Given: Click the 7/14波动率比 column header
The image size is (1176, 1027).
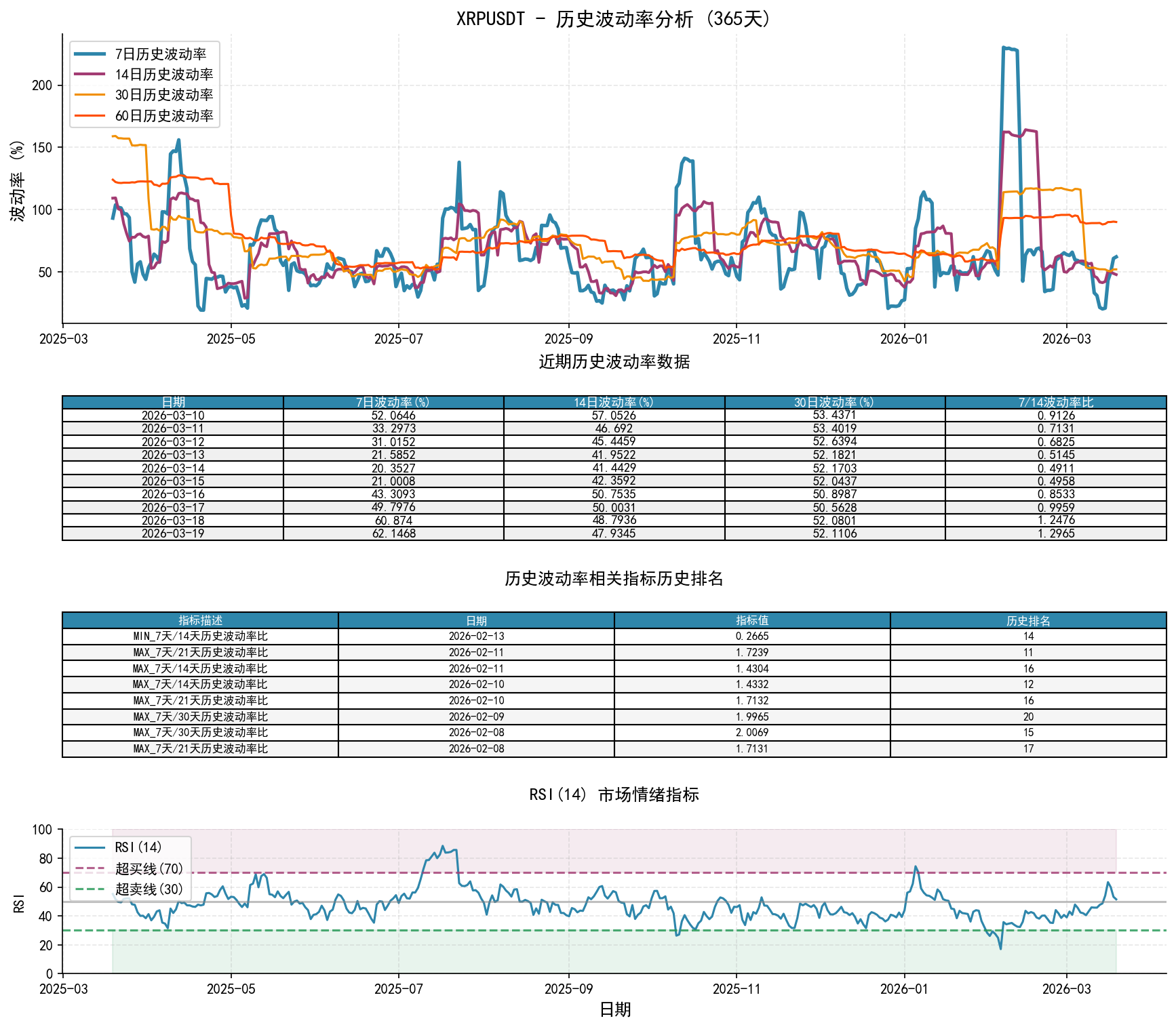Looking at the screenshot, I should (x=1055, y=403).
